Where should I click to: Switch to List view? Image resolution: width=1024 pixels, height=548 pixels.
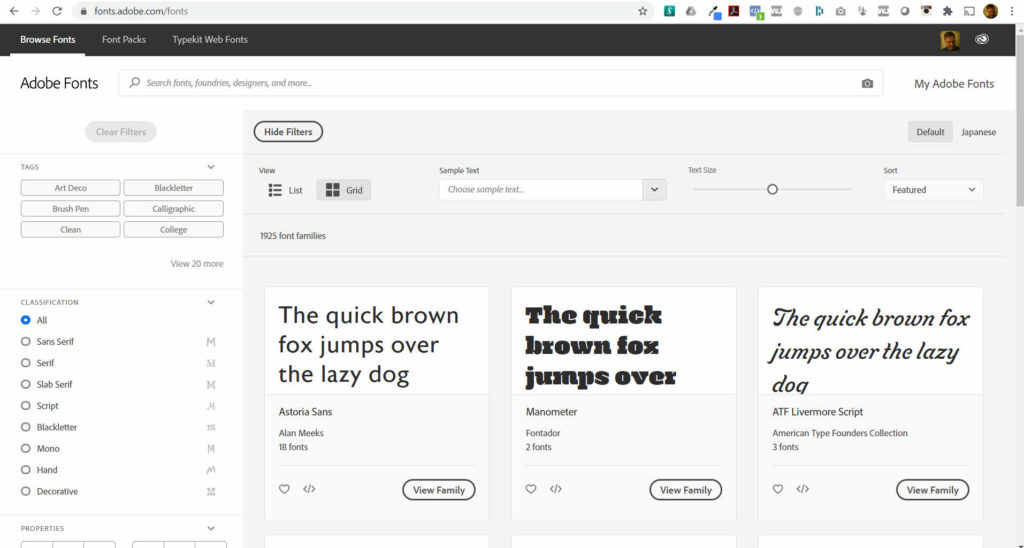(x=285, y=190)
